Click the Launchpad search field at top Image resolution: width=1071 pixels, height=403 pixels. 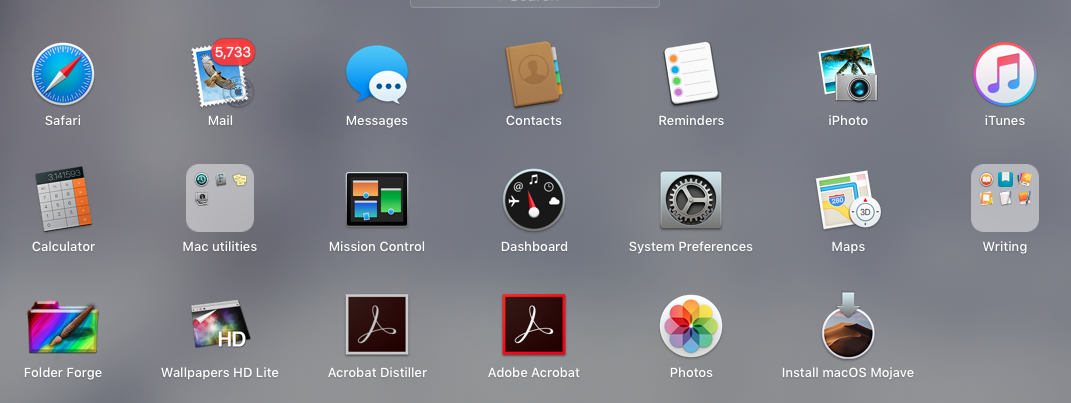coord(535,2)
